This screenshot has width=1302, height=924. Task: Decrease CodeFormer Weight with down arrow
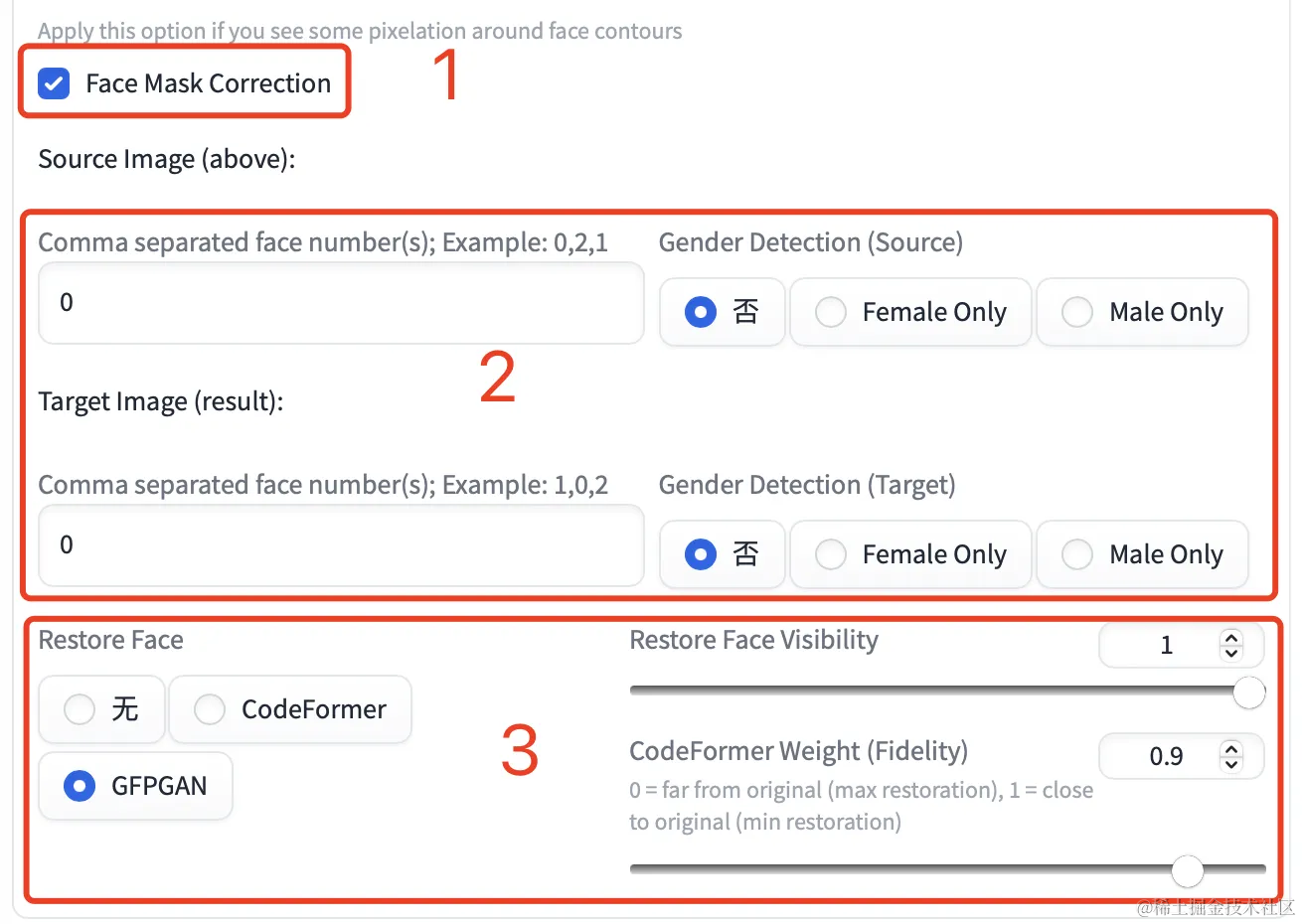pos(1231,763)
